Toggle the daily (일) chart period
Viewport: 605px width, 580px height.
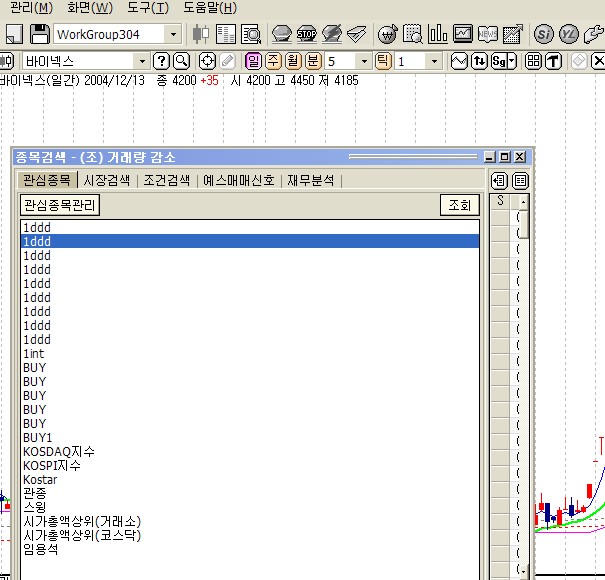(x=253, y=61)
